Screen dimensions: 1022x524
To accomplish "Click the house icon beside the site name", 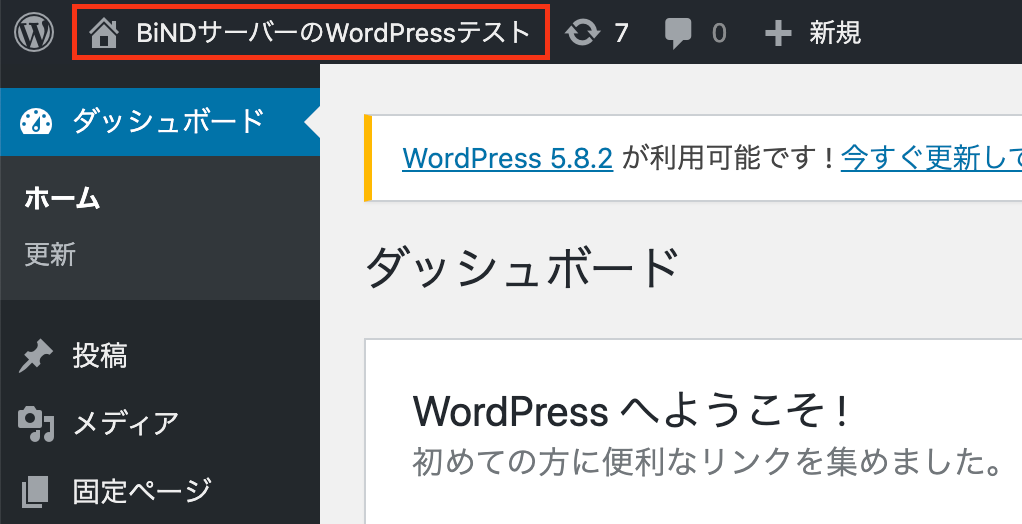I will (104, 34).
